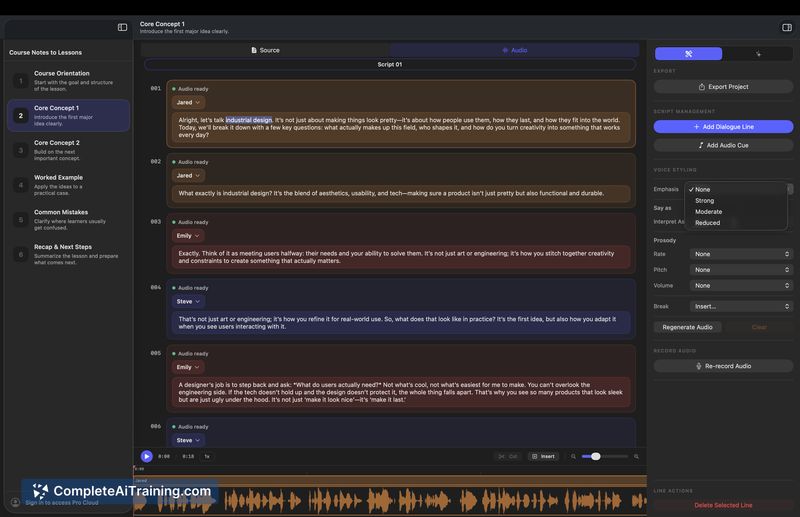Image resolution: width=800 pixels, height=517 pixels.
Task: Open Jared speaker dropdown on line 001
Action: point(188,103)
